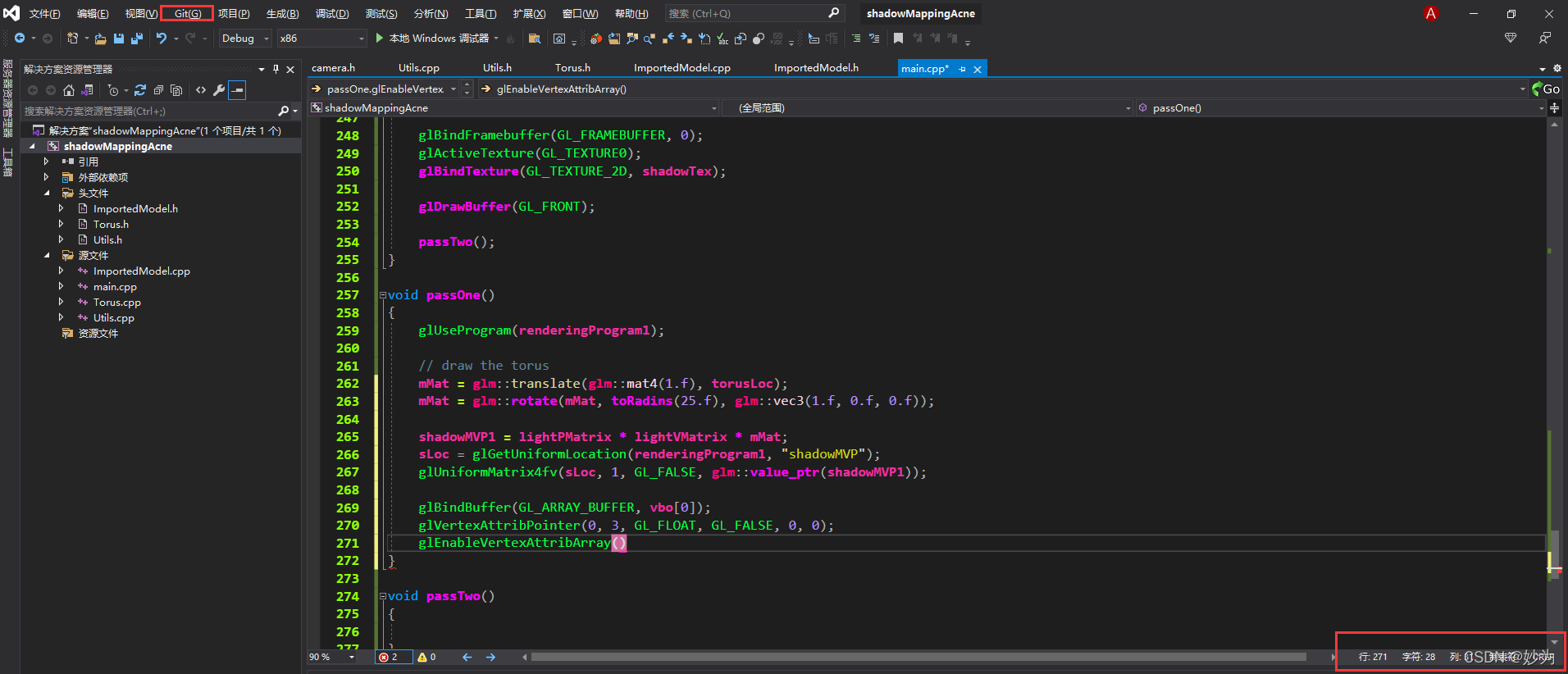
Task: Open the 文件(F) menu
Action: 44,14
